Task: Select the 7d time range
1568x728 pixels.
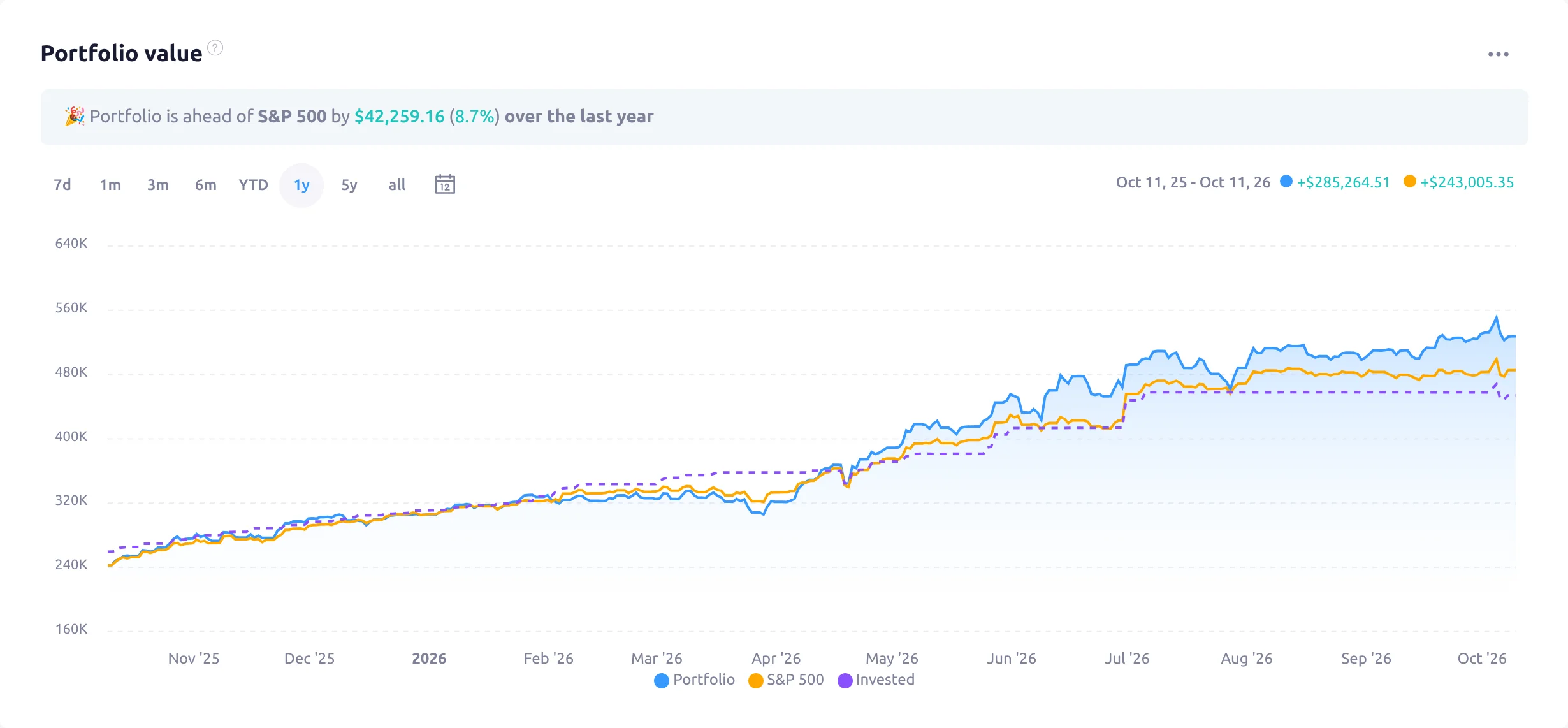Action: pyautogui.click(x=62, y=185)
